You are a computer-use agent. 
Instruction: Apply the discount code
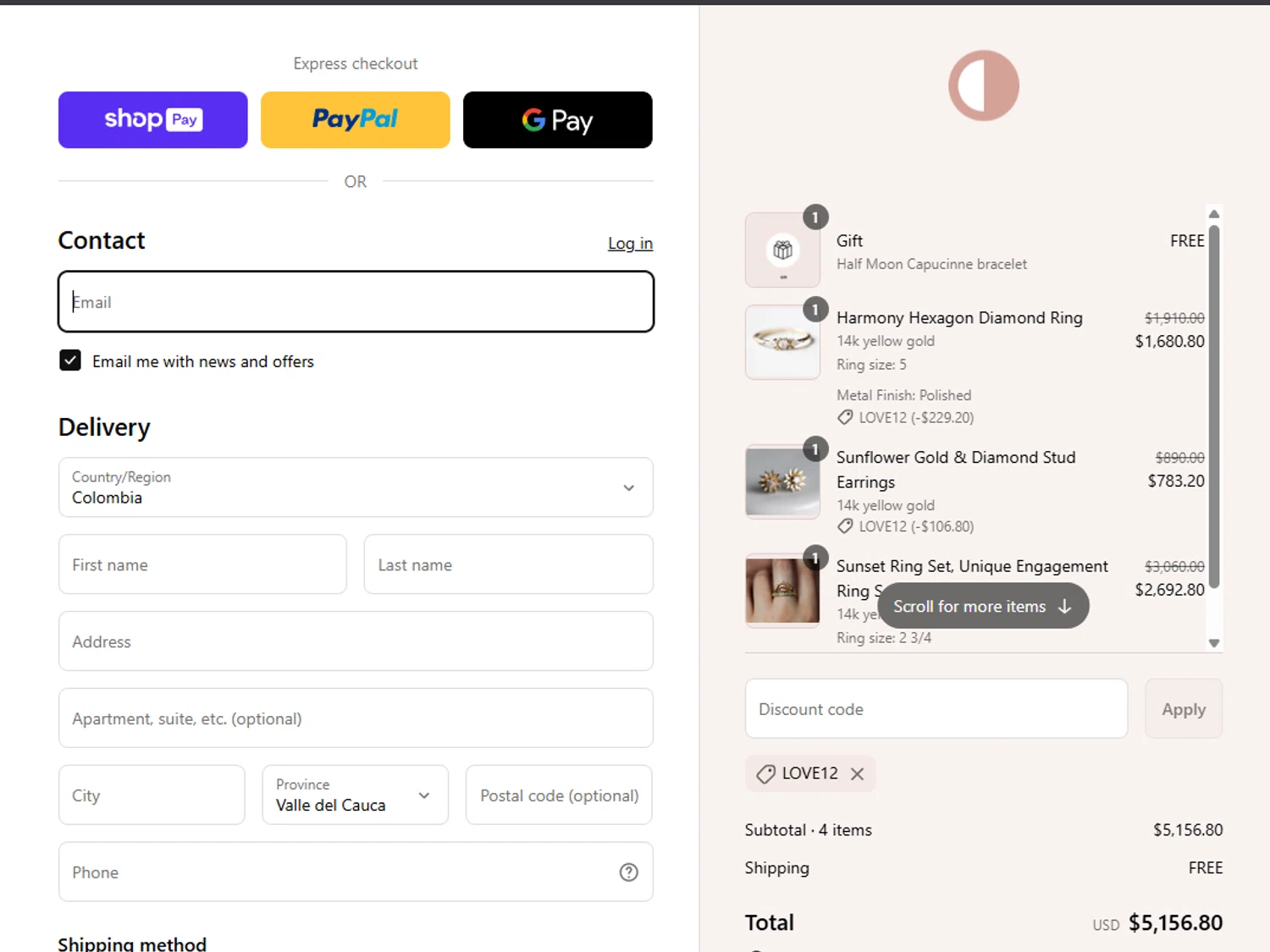point(1184,708)
